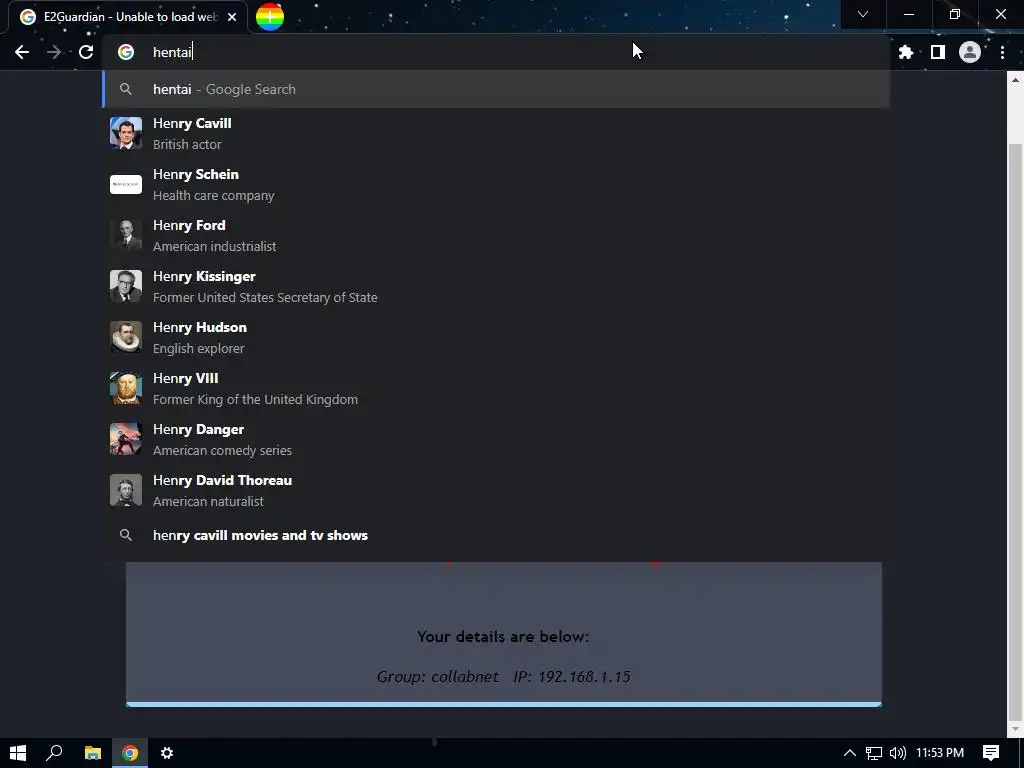Choose the Henry Schein suggestion
1024x768 pixels.
coord(496,184)
